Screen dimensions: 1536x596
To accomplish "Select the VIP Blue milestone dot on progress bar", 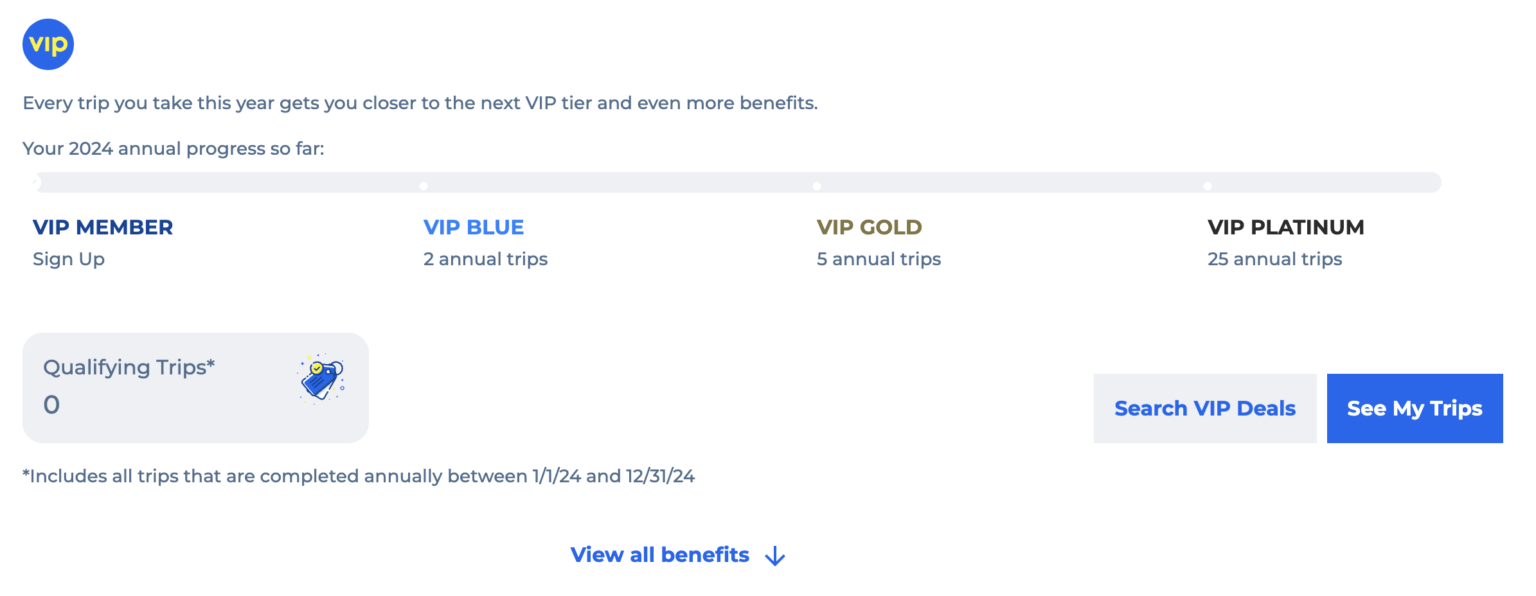I will [x=423, y=184].
